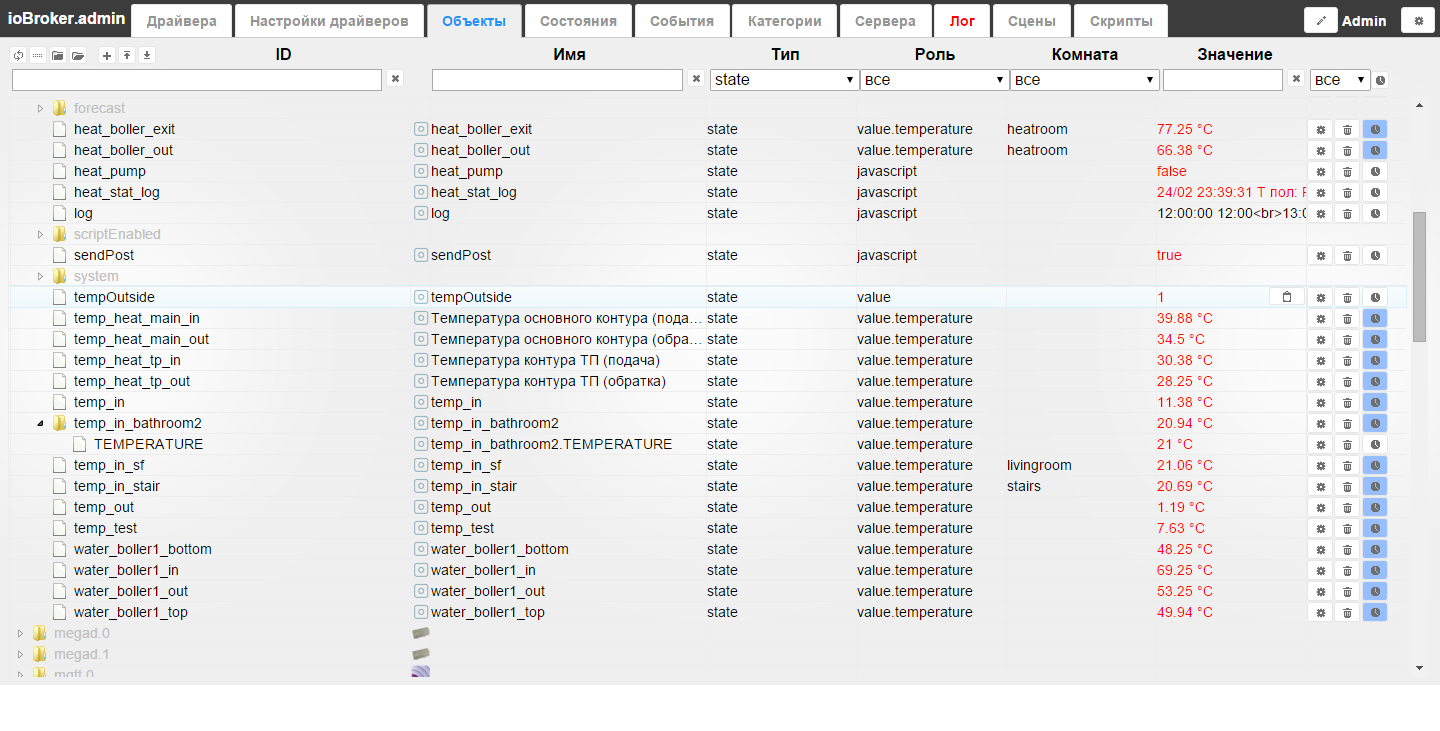Open the Скрипты tab
The width and height of the screenshot is (1440, 731).
pos(1120,21)
